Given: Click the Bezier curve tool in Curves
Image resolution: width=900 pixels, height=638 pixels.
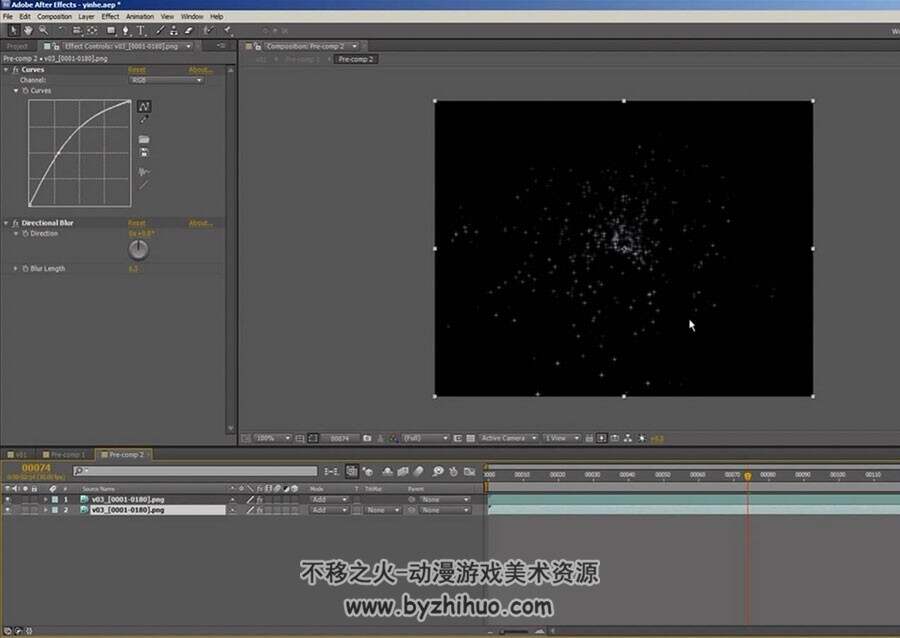Looking at the screenshot, I should (x=144, y=106).
